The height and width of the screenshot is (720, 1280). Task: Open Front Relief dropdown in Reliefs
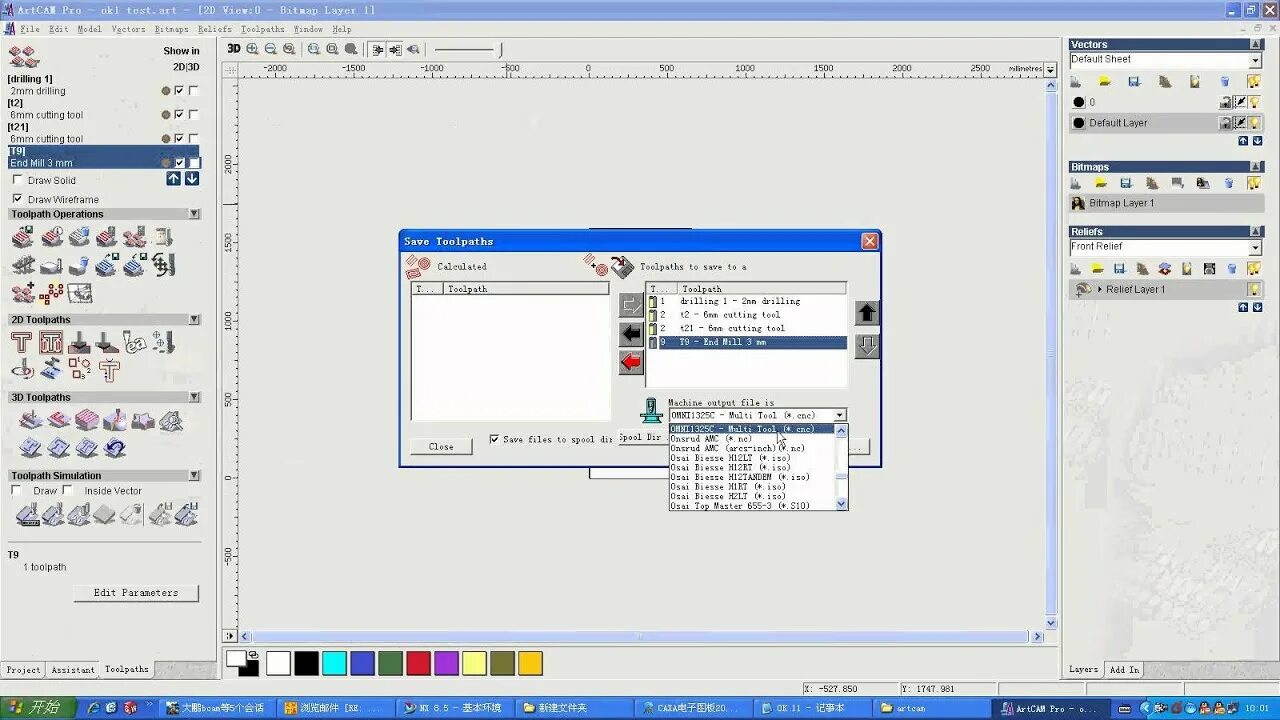1255,247
